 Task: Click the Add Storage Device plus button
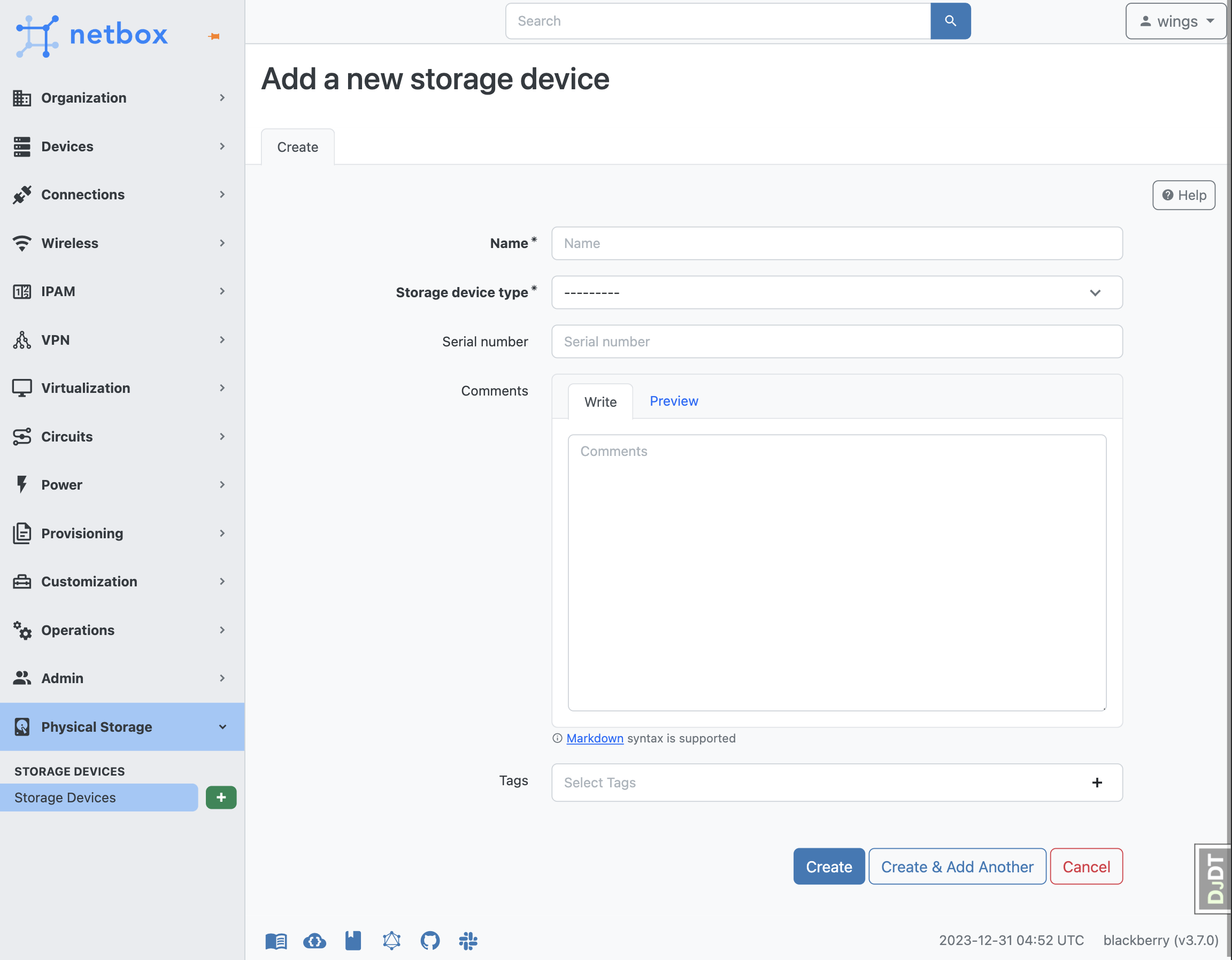pyautogui.click(x=220, y=797)
